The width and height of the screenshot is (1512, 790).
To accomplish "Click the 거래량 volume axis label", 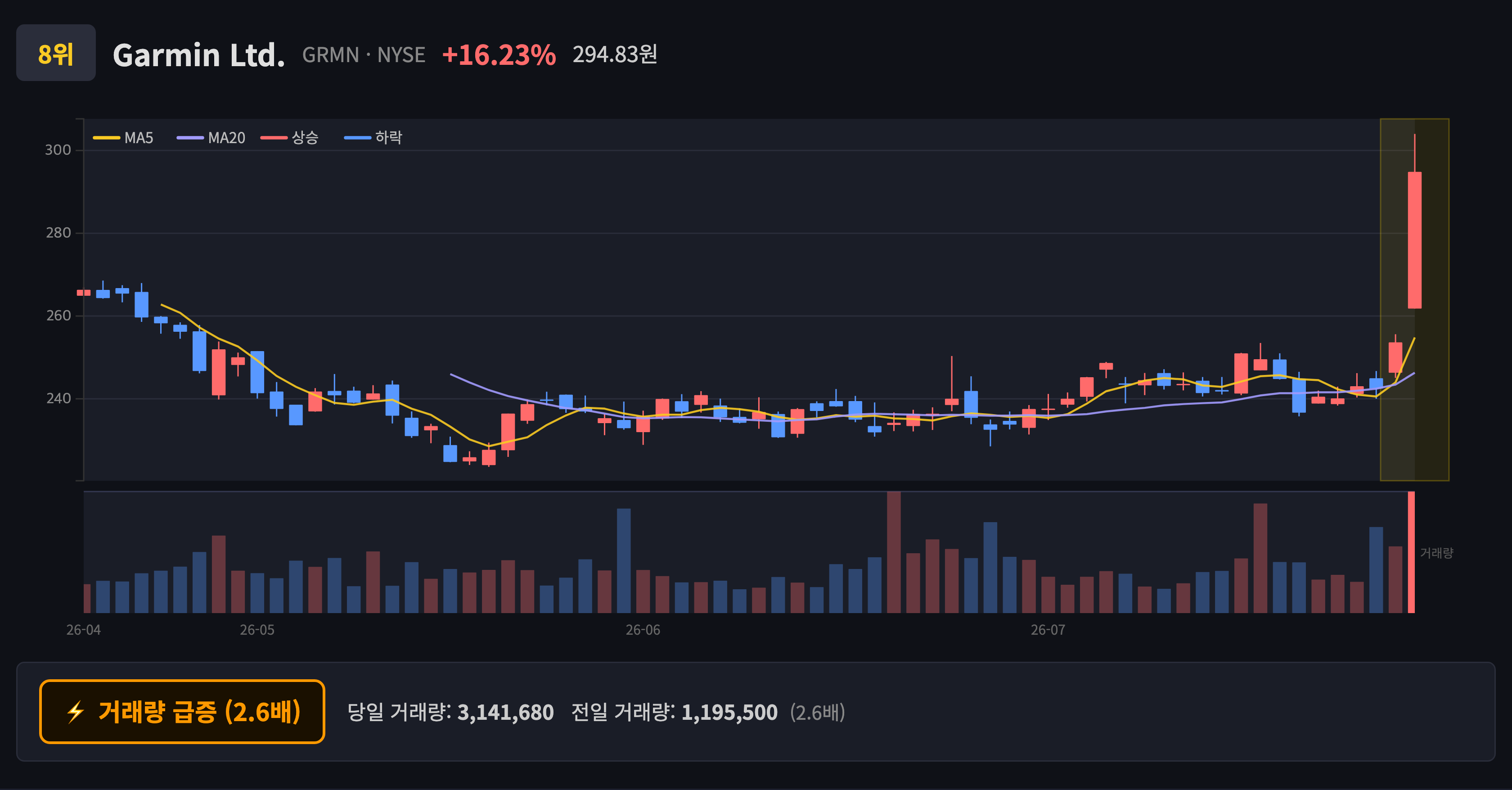I will (x=1436, y=553).
